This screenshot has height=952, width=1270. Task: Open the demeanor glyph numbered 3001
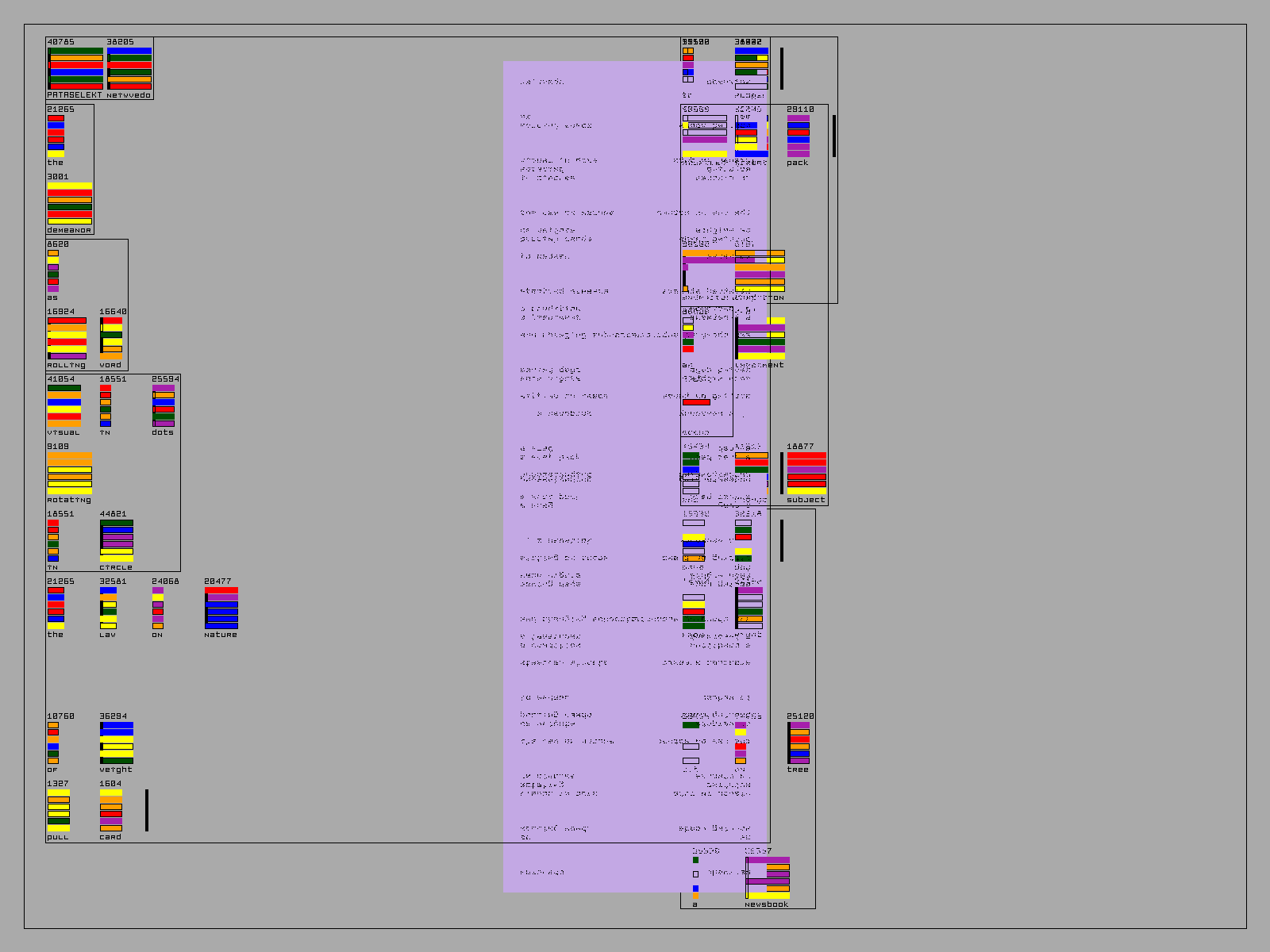69,204
